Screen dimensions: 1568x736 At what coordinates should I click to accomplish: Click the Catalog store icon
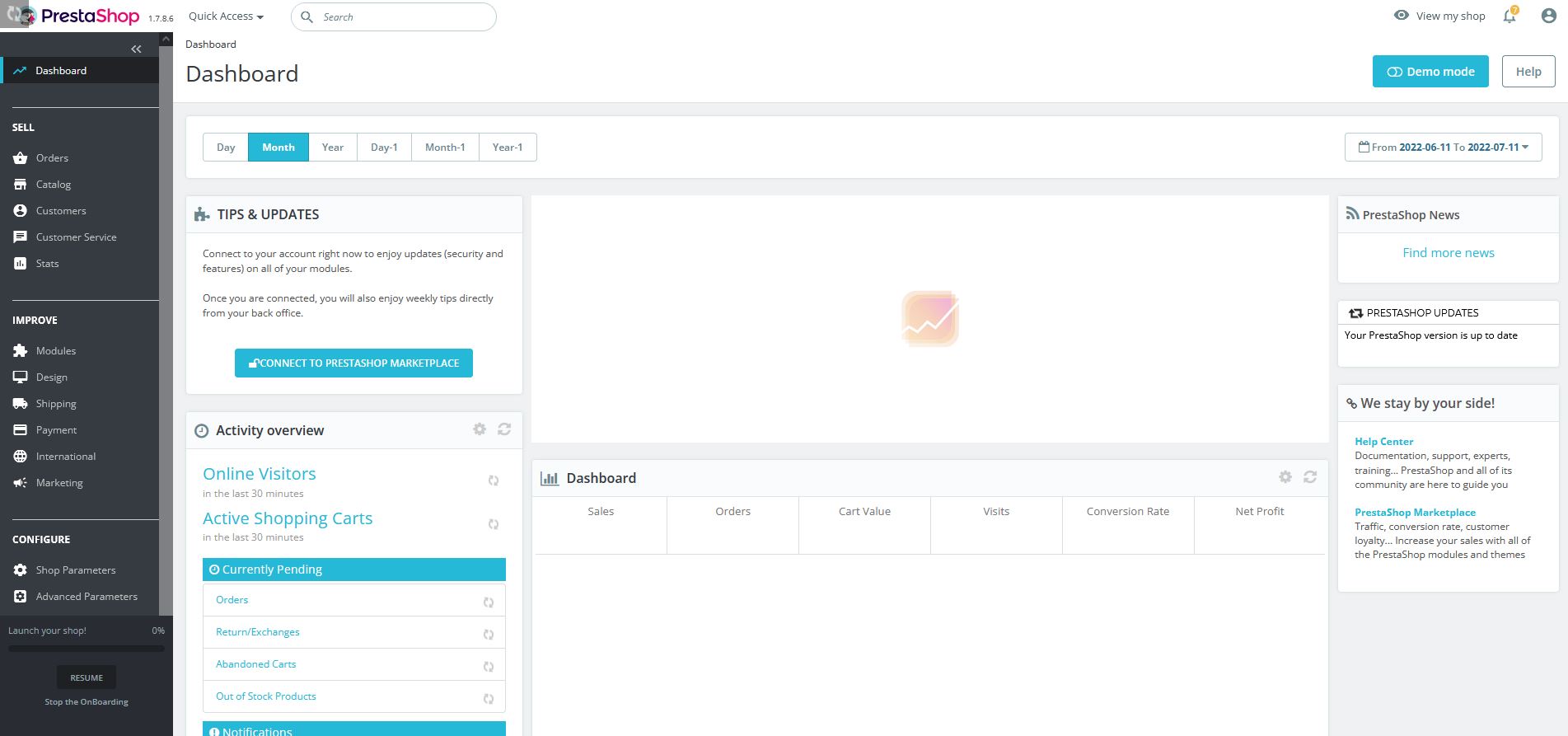20,185
